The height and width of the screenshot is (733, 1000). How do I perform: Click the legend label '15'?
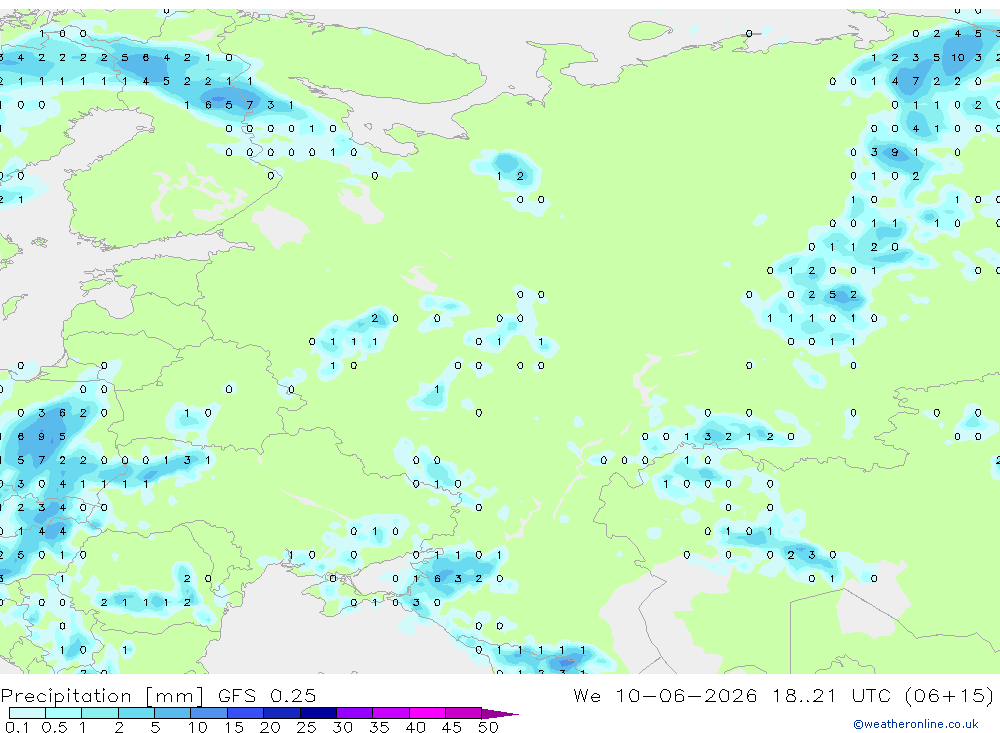click(233, 727)
